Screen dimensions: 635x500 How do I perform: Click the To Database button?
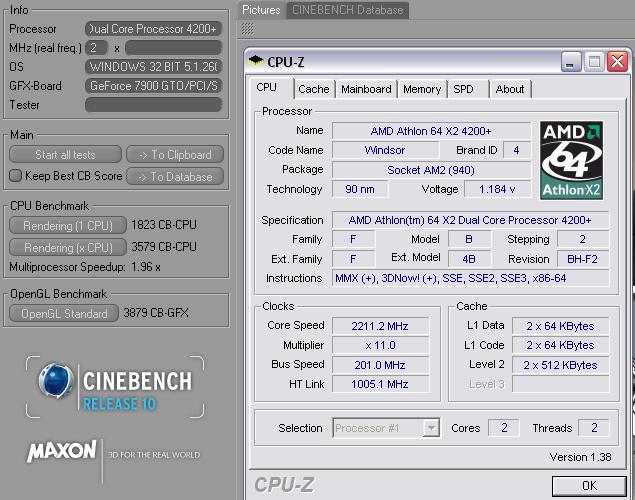tap(175, 177)
